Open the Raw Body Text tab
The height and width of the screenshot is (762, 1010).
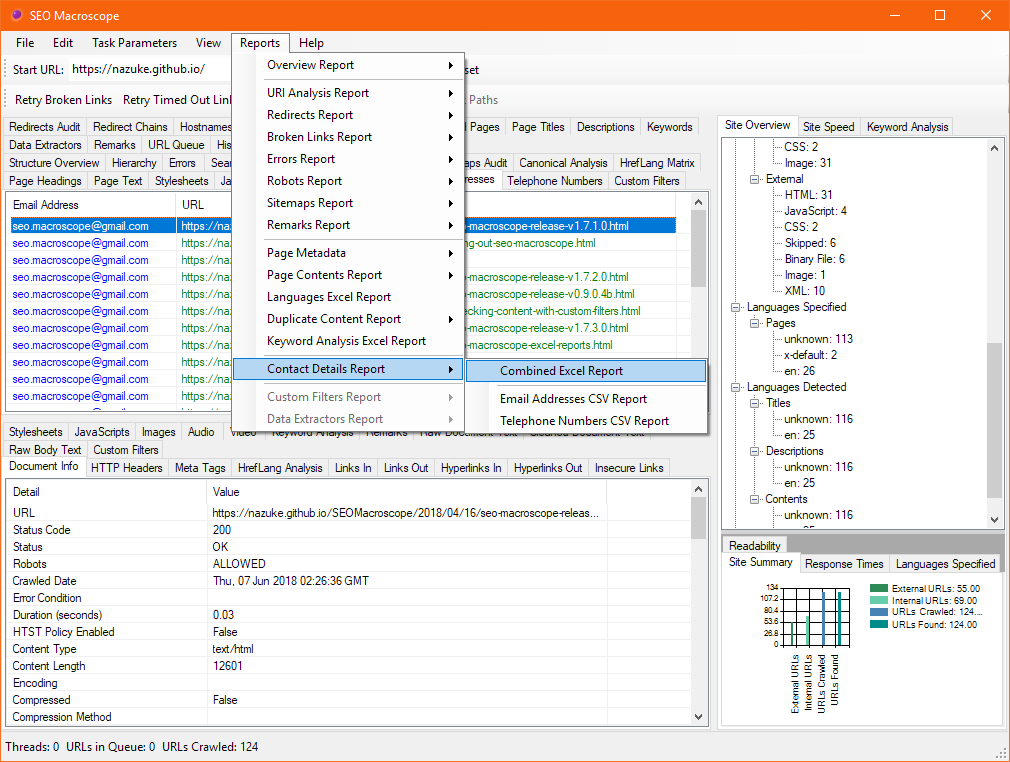click(45, 450)
